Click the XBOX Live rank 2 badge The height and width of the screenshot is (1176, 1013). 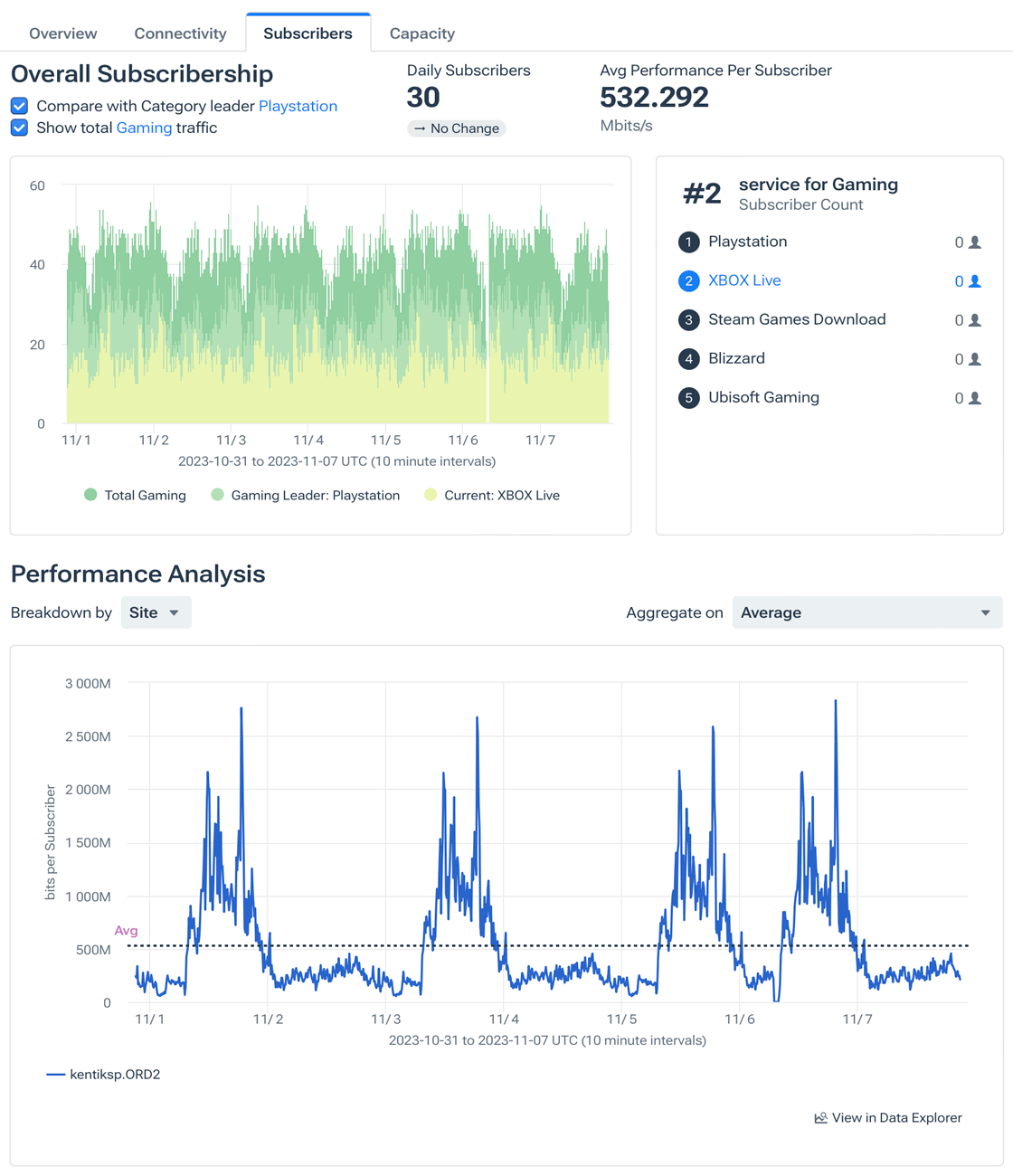(688, 281)
